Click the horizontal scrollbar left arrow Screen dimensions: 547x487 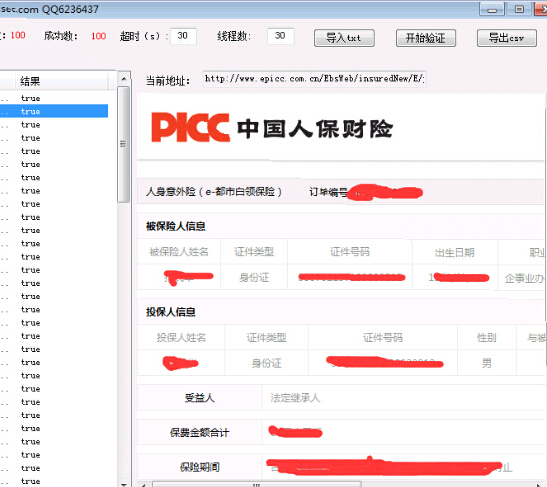(x=143, y=484)
